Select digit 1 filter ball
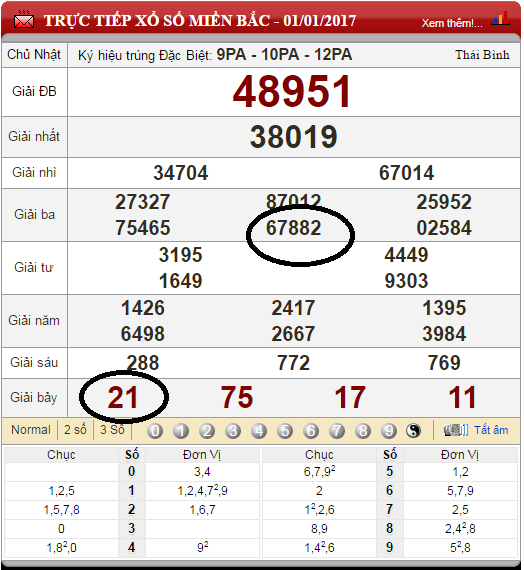Screen dimensions: 524x570 click(x=181, y=431)
